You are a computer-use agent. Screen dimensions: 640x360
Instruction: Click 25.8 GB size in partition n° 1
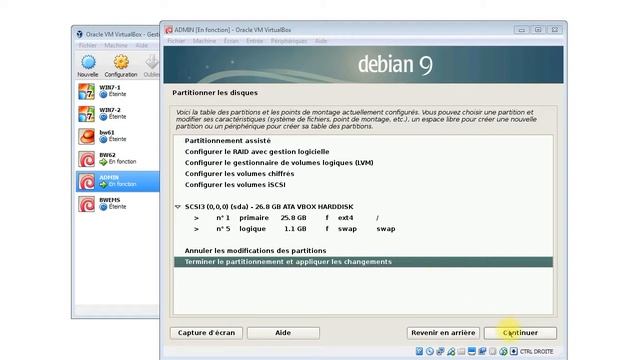pos(293,218)
